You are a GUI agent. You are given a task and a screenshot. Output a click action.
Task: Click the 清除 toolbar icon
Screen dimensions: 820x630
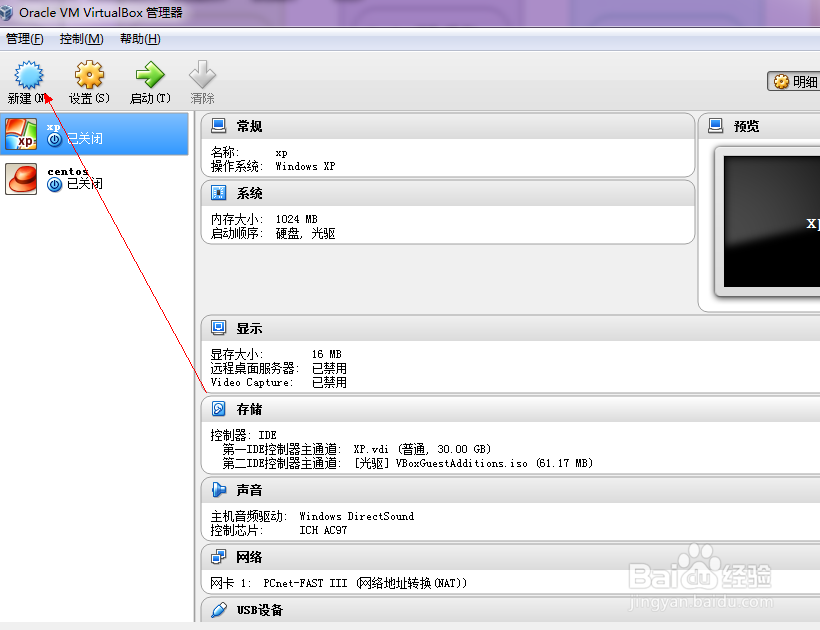(x=203, y=75)
